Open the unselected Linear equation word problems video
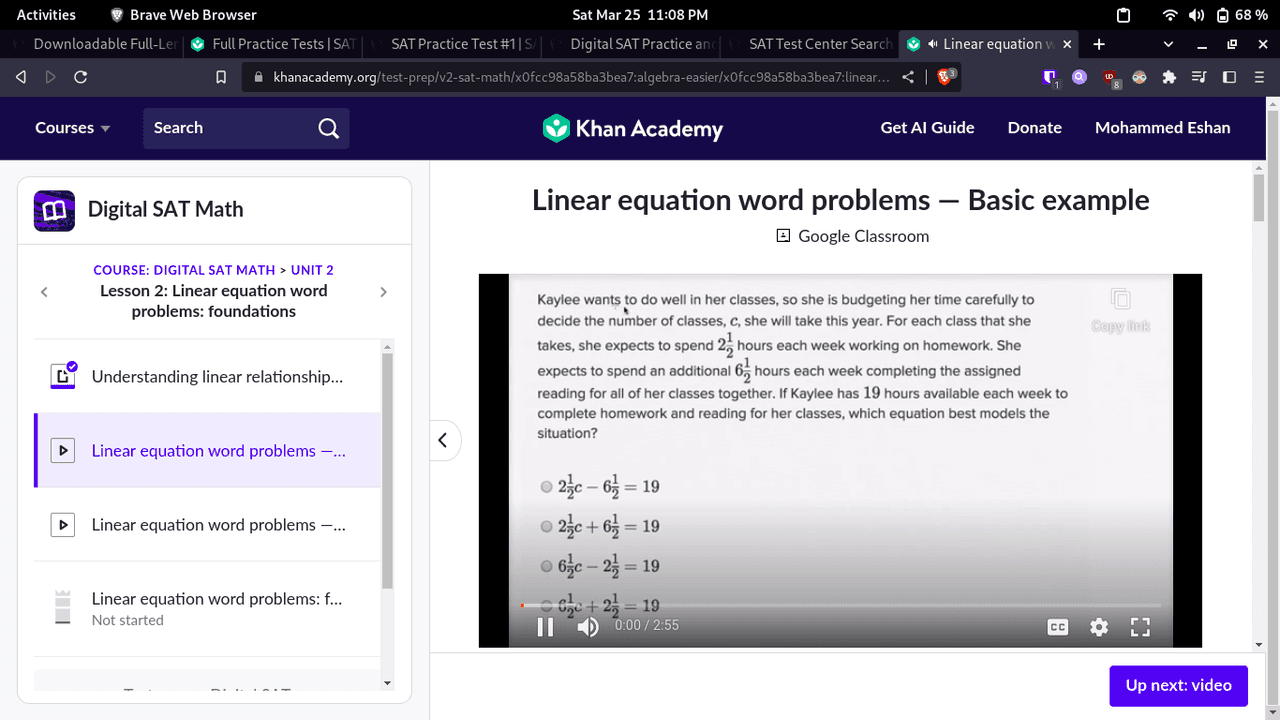Viewport: 1280px width, 720px height. (208, 525)
